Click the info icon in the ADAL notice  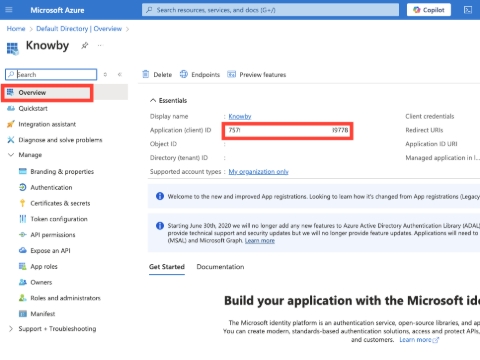[160, 226]
